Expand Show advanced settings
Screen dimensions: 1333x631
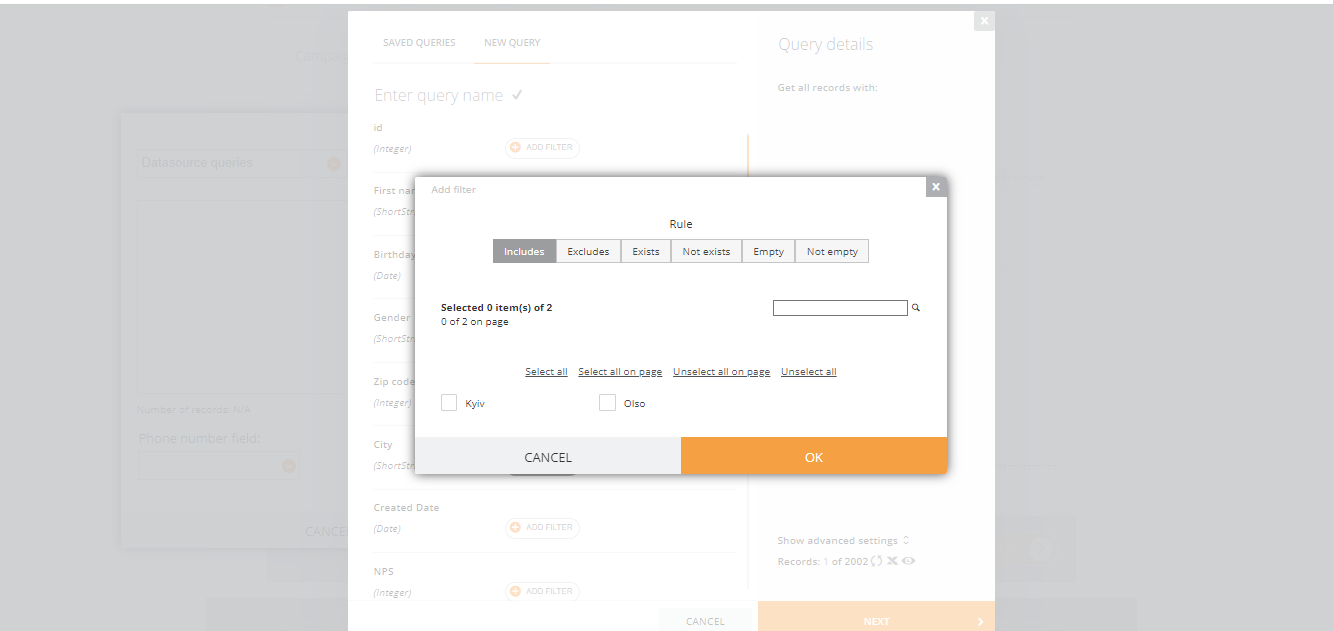(x=843, y=540)
